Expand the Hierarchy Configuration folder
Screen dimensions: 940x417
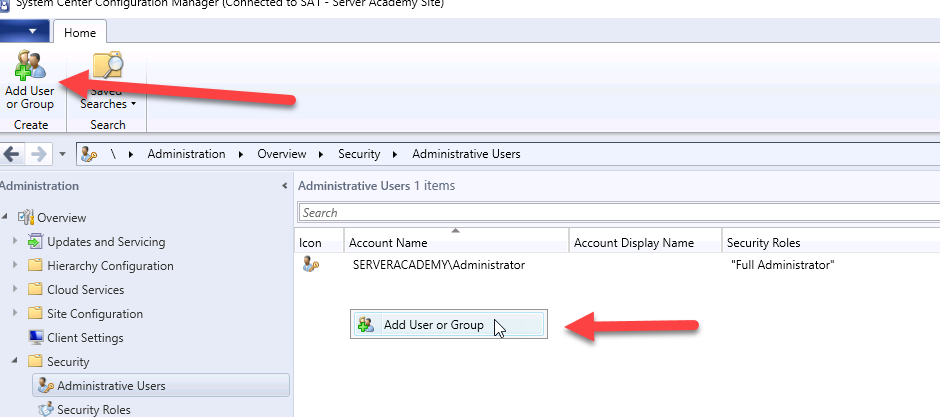(16, 265)
